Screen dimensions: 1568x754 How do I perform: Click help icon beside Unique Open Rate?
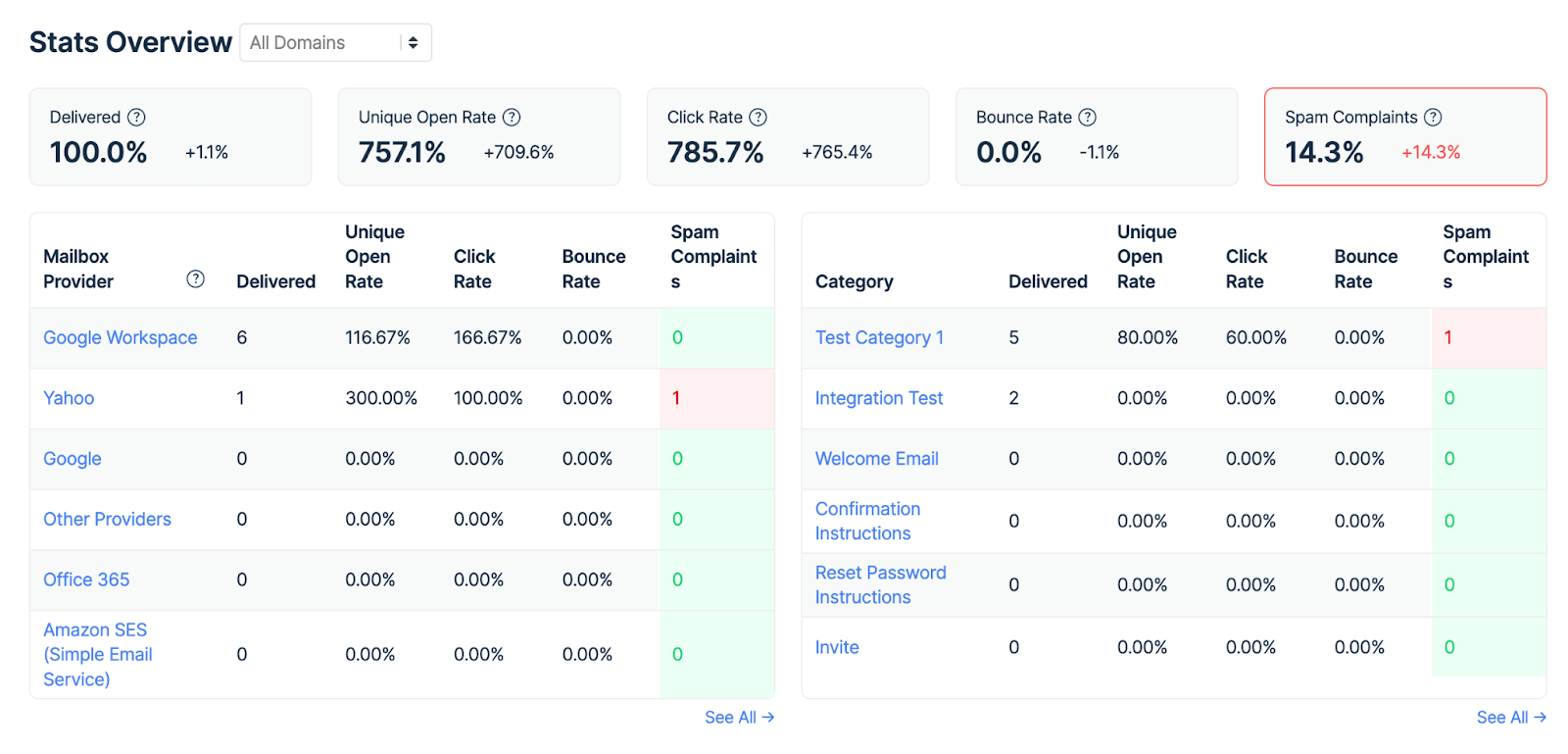click(x=512, y=118)
